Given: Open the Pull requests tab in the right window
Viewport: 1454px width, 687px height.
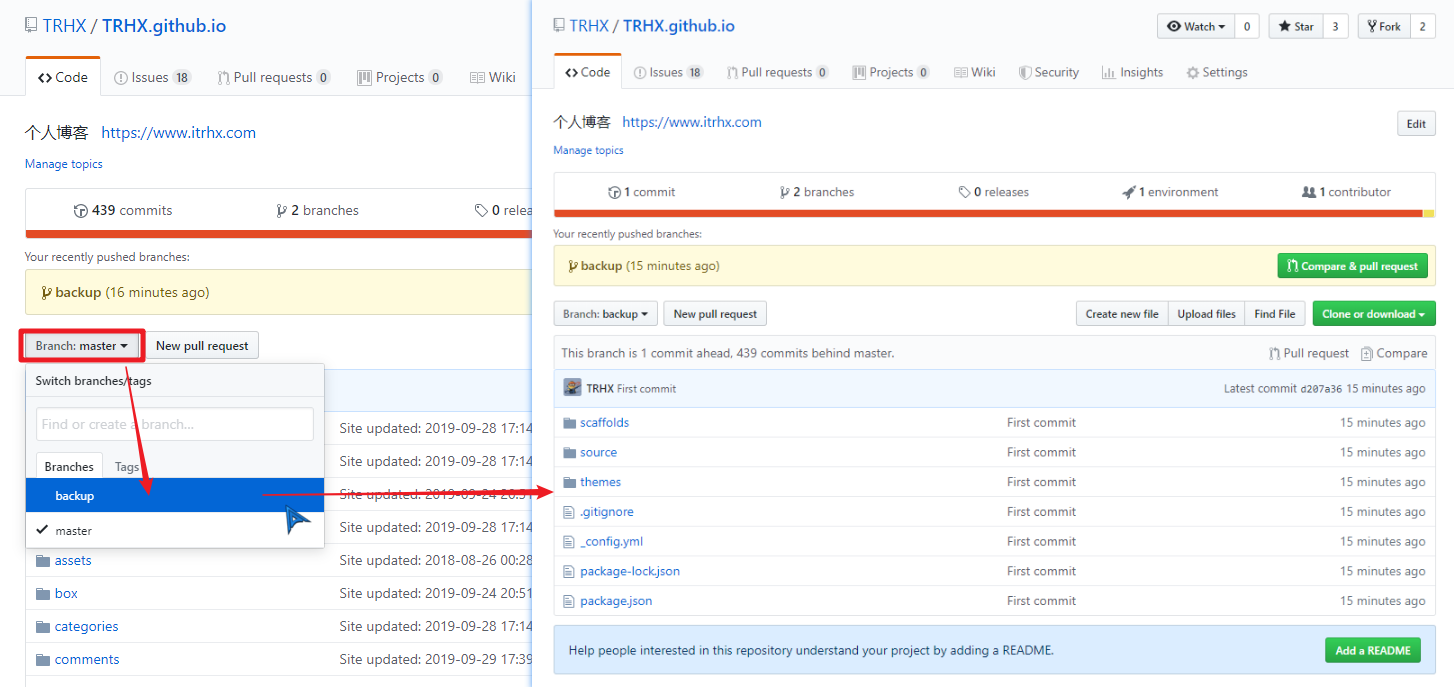Looking at the screenshot, I should coord(777,72).
